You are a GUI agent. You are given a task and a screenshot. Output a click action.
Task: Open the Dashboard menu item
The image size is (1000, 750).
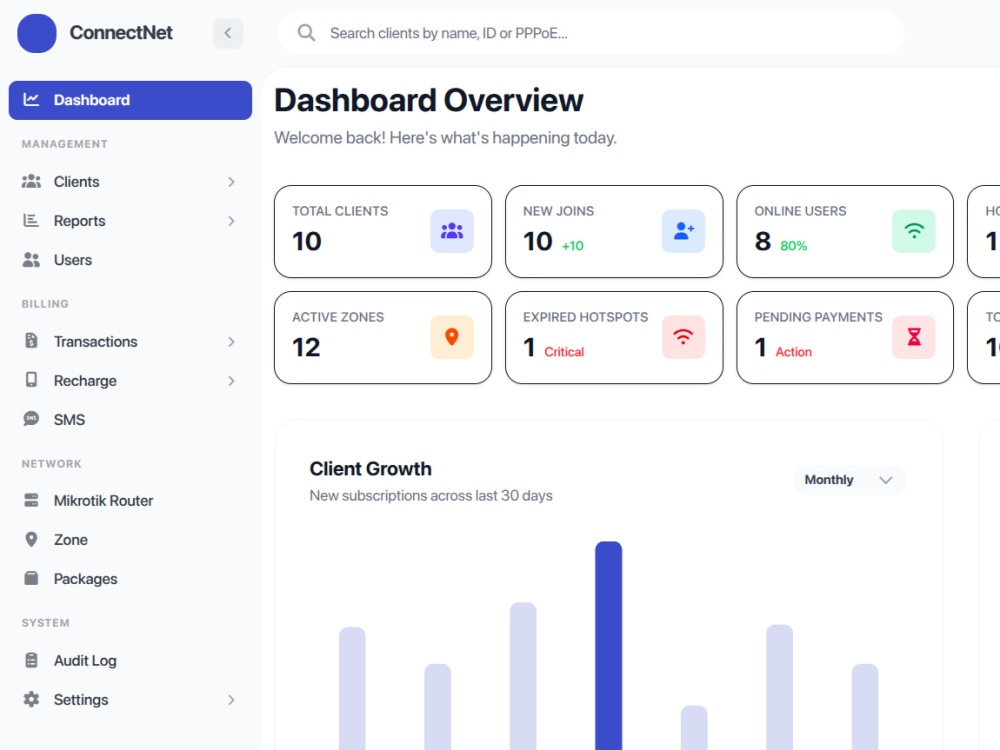point(130,100)
